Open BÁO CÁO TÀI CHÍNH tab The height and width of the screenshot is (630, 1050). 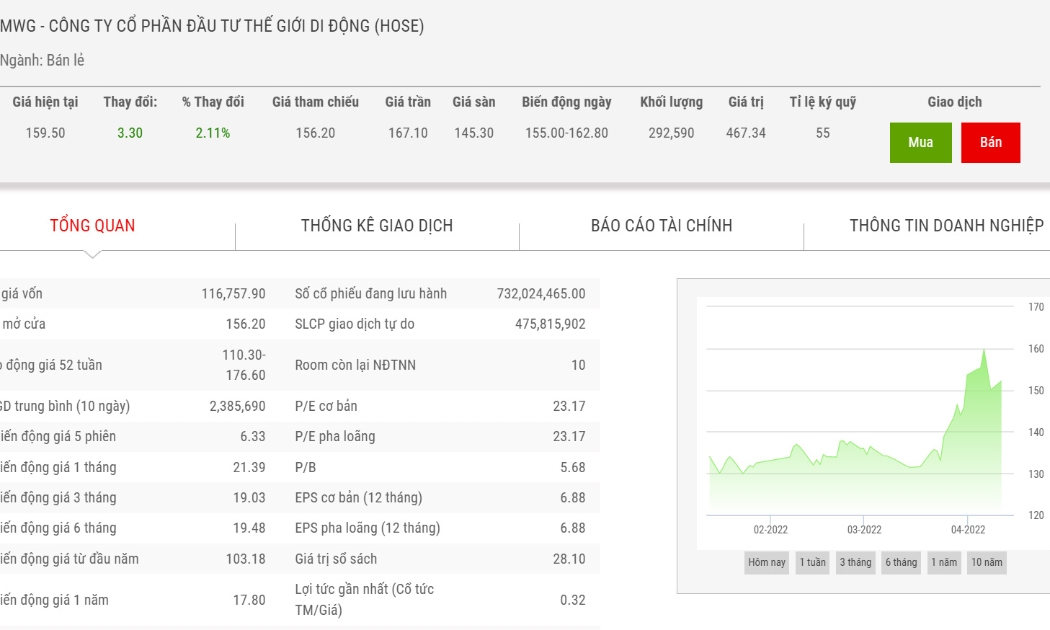(662, 226)
